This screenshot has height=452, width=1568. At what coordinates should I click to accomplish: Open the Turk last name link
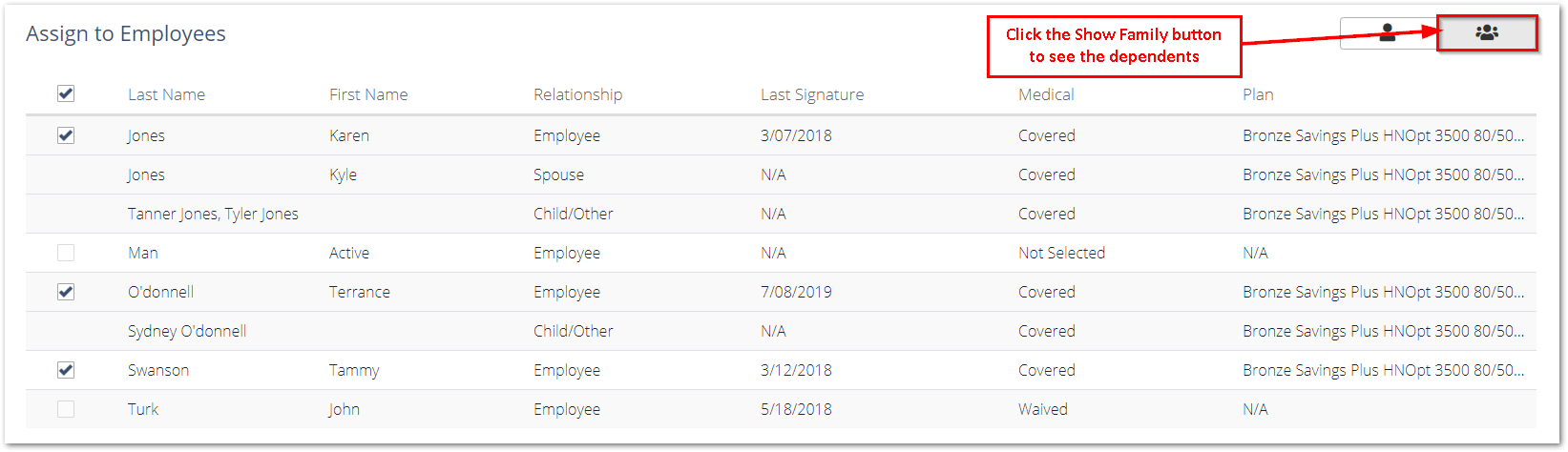[143, 409]
